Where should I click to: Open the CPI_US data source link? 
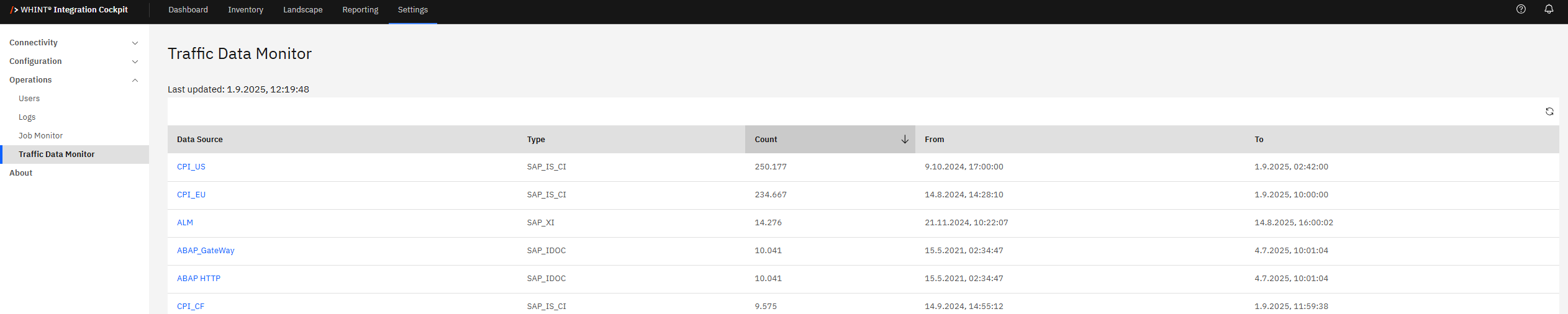coord(191,167)
